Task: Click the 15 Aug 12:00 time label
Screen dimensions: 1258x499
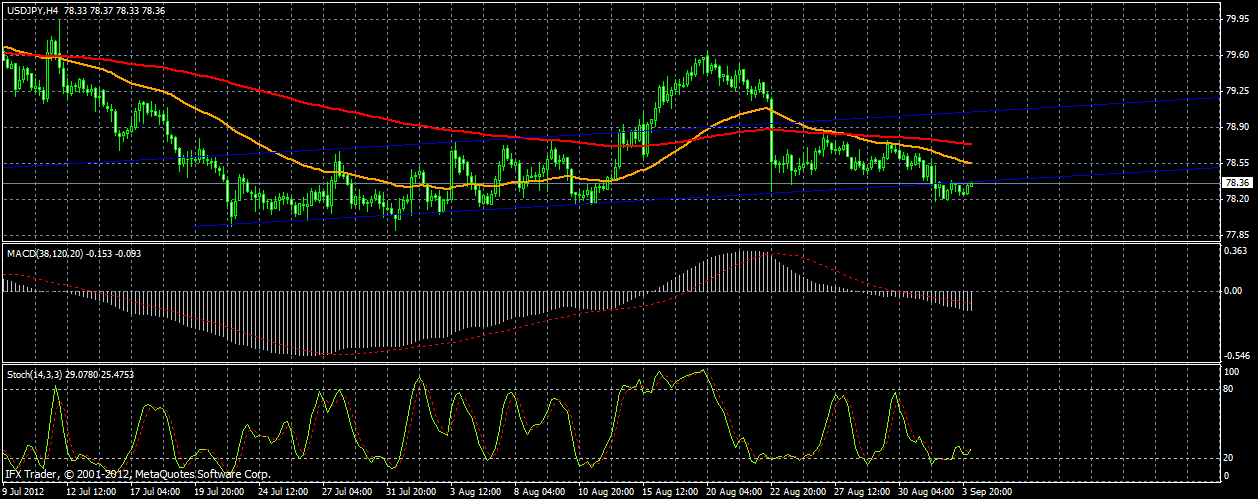Action: click(671, 492)
